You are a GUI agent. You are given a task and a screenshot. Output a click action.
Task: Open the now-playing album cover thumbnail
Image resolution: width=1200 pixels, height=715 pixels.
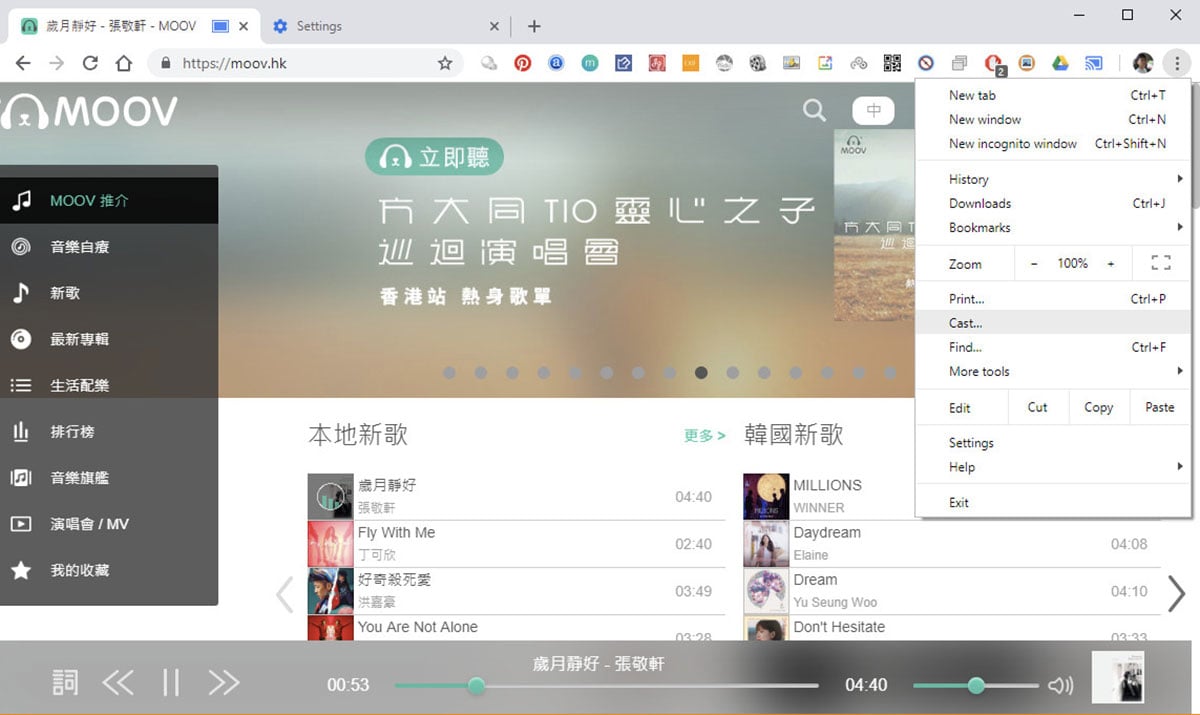pos(1118,677)
